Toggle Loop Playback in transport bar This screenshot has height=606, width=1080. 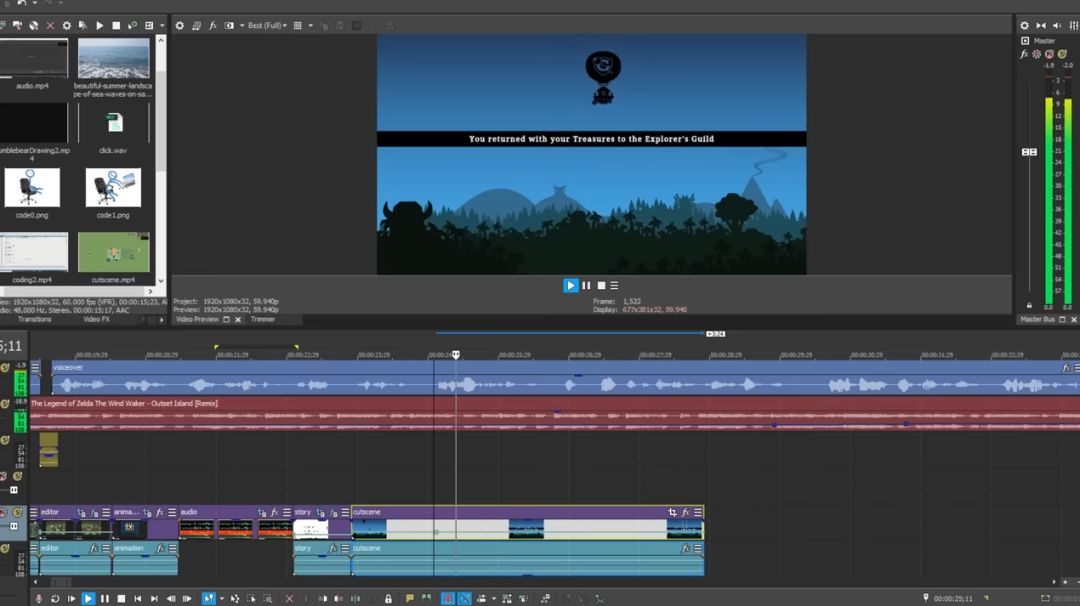tap(55, 599)
